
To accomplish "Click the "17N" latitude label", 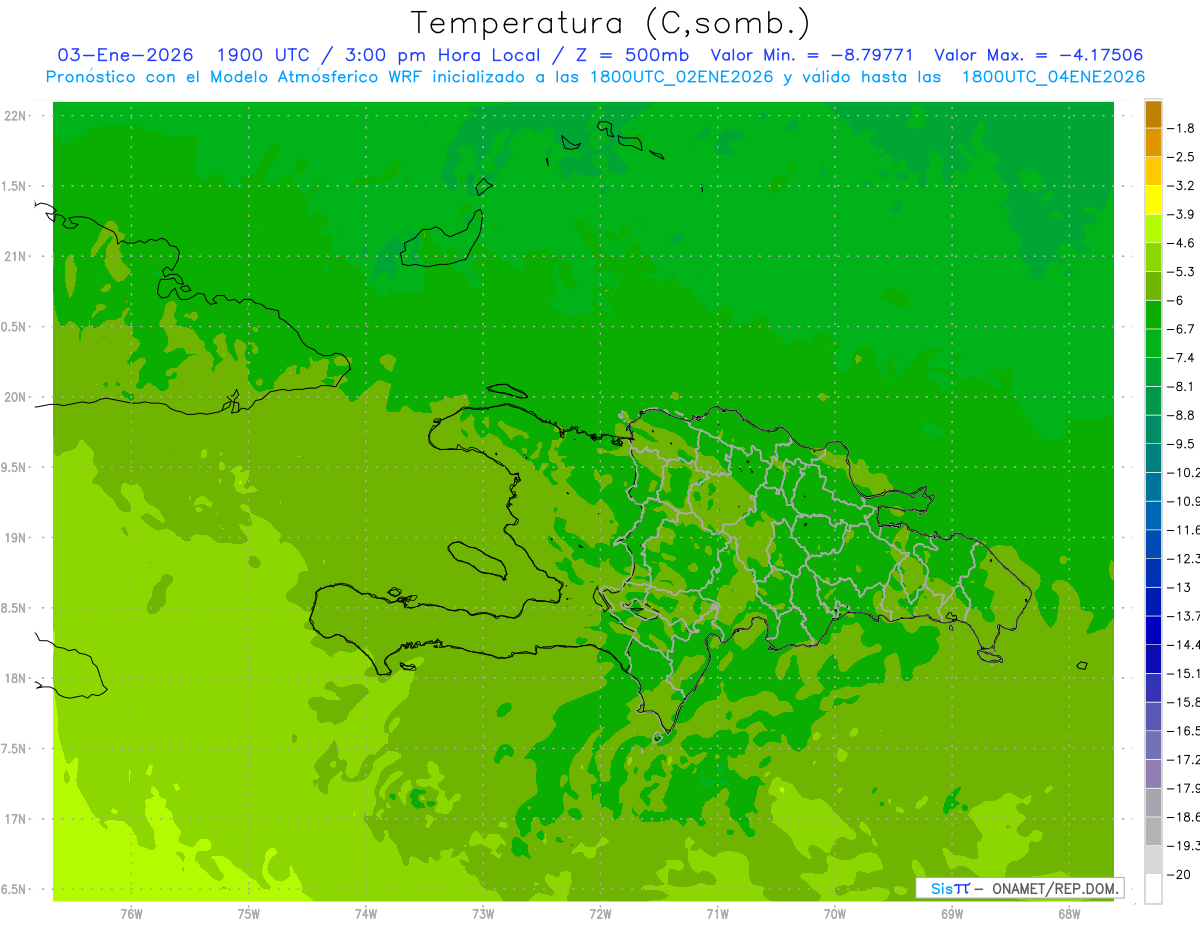I will click(x=14, y=819).
